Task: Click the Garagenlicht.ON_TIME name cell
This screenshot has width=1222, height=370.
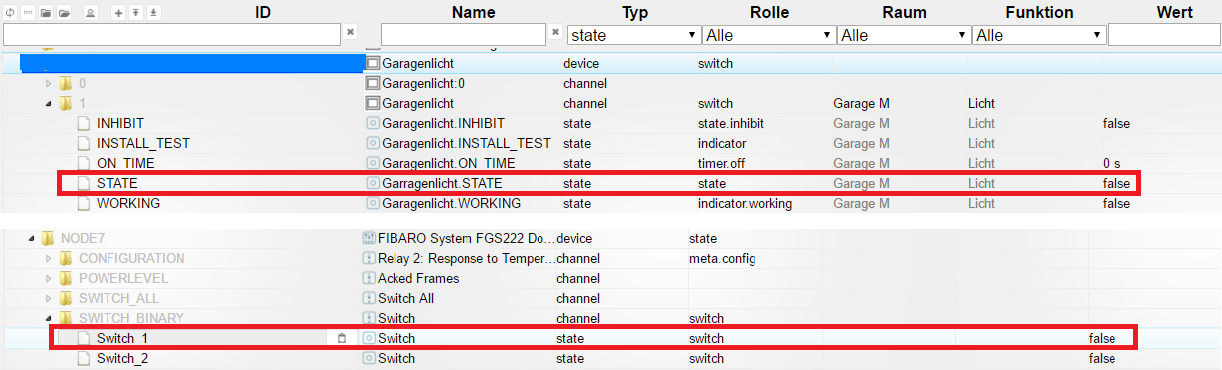Action: 449,163
